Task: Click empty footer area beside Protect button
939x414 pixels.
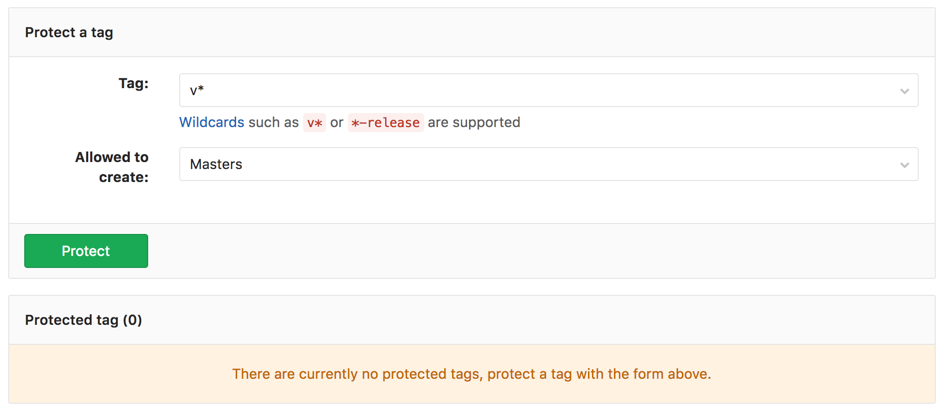Action: pyautogui.click(x=540, y=251)
